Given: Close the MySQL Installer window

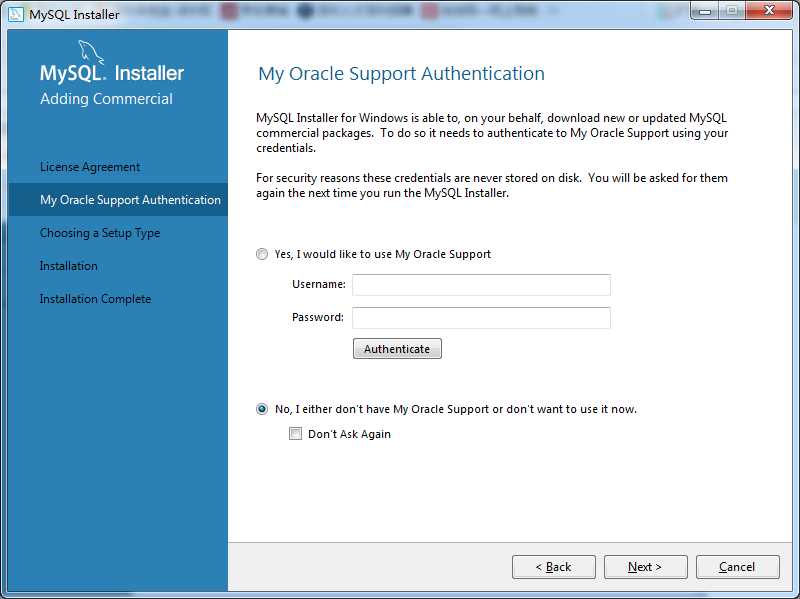Looking at the screenshot, I should [x=769, y=10].
